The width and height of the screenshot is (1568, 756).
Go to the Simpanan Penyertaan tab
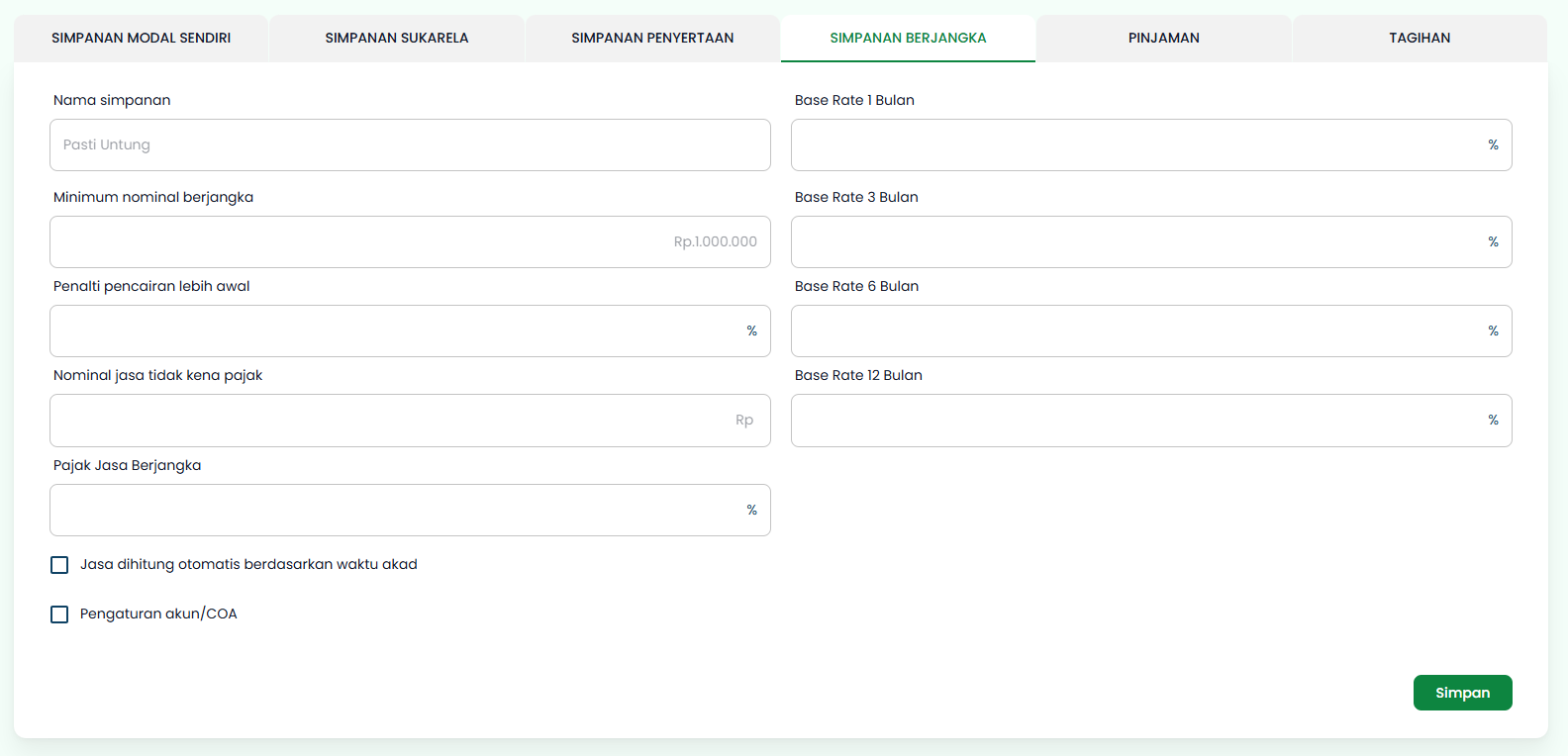652,38
